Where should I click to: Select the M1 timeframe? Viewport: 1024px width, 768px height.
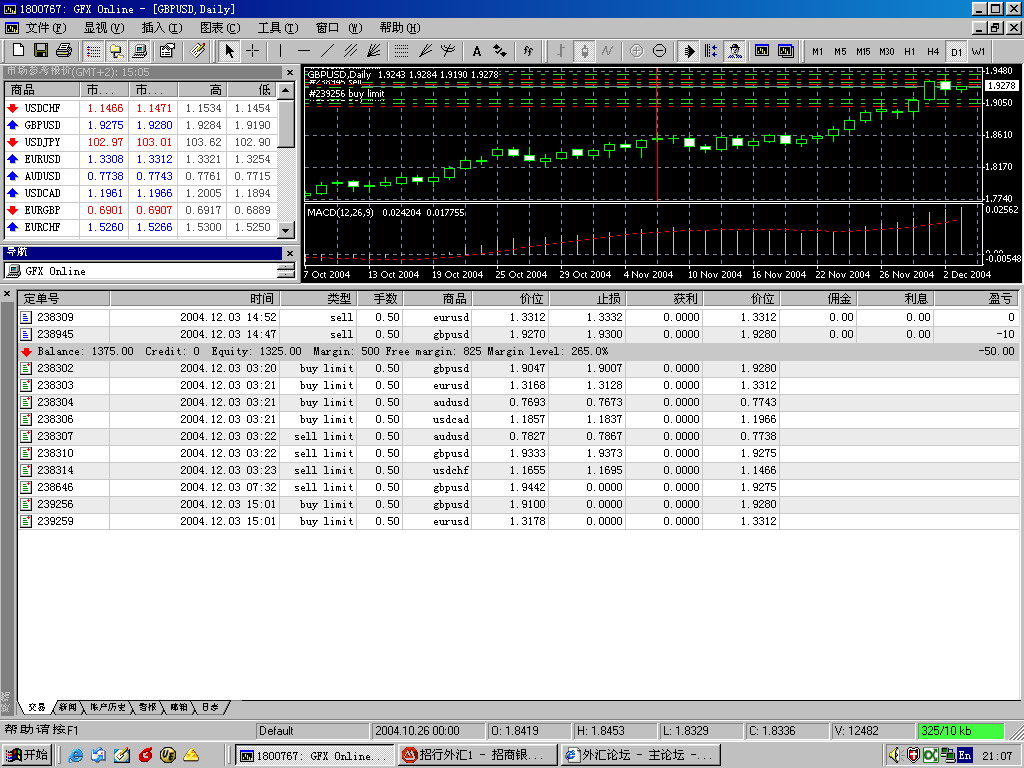pos(818,51)
